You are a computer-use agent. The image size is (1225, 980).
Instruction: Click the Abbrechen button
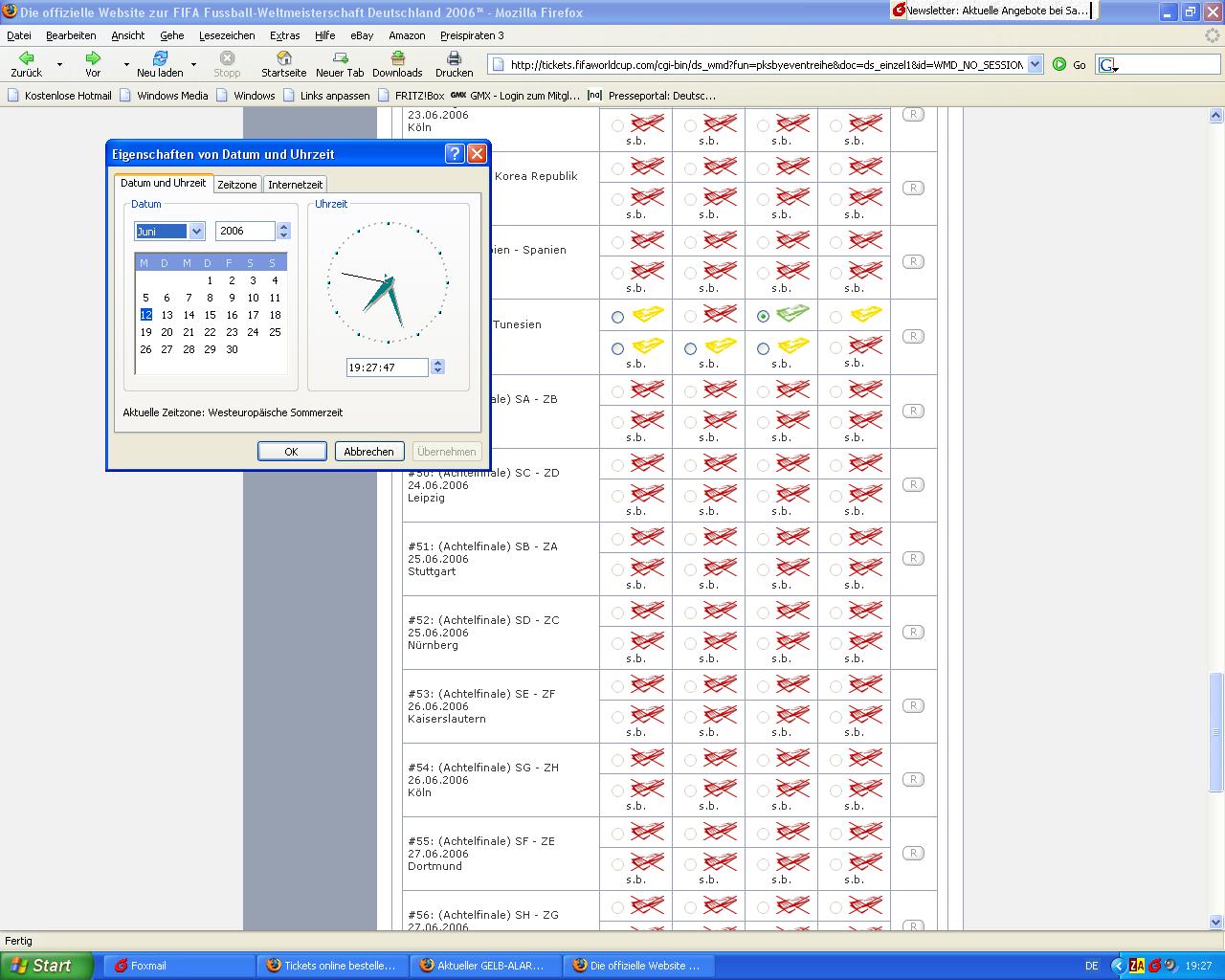tap(368, 452)
